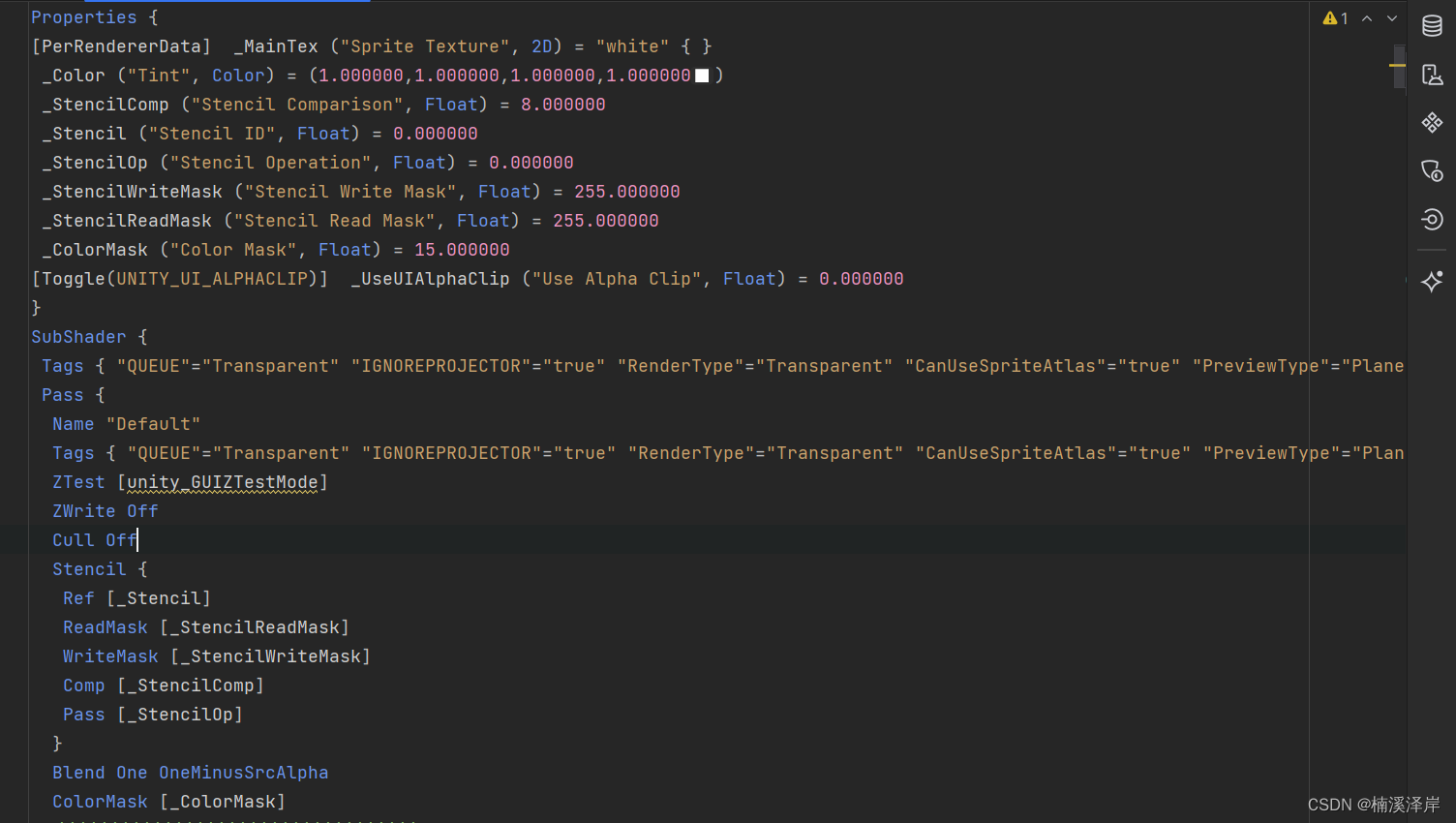Viewport: 1456px width, 823px height.
Task: Click the Cull Off line
Action: coord(94,540)
